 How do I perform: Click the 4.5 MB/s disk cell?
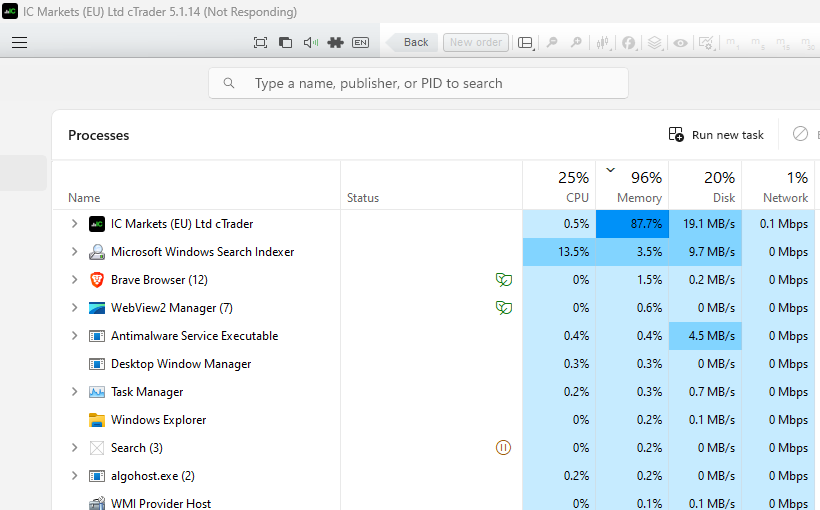[x=705, y=336]
